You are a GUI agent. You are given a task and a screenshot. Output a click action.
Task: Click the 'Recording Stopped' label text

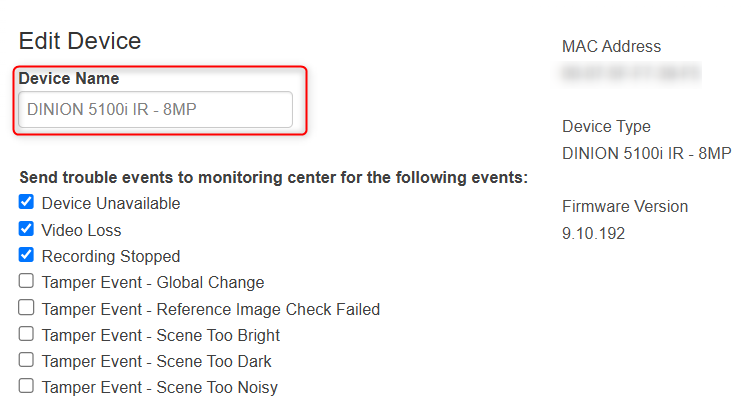[x=111, y=256]
